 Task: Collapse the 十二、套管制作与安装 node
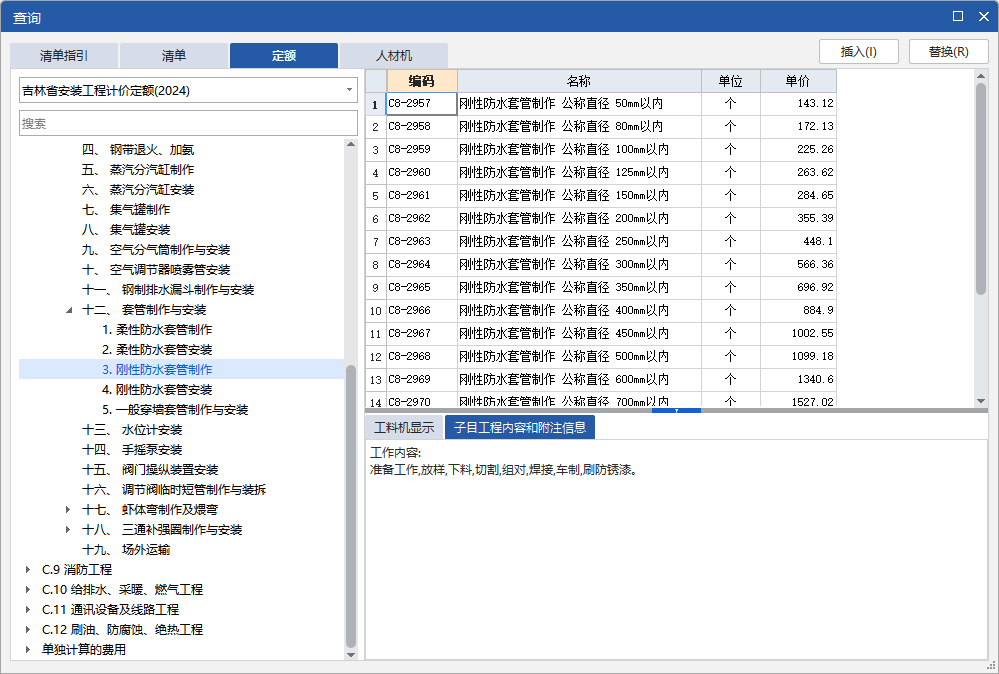(69, 310)
